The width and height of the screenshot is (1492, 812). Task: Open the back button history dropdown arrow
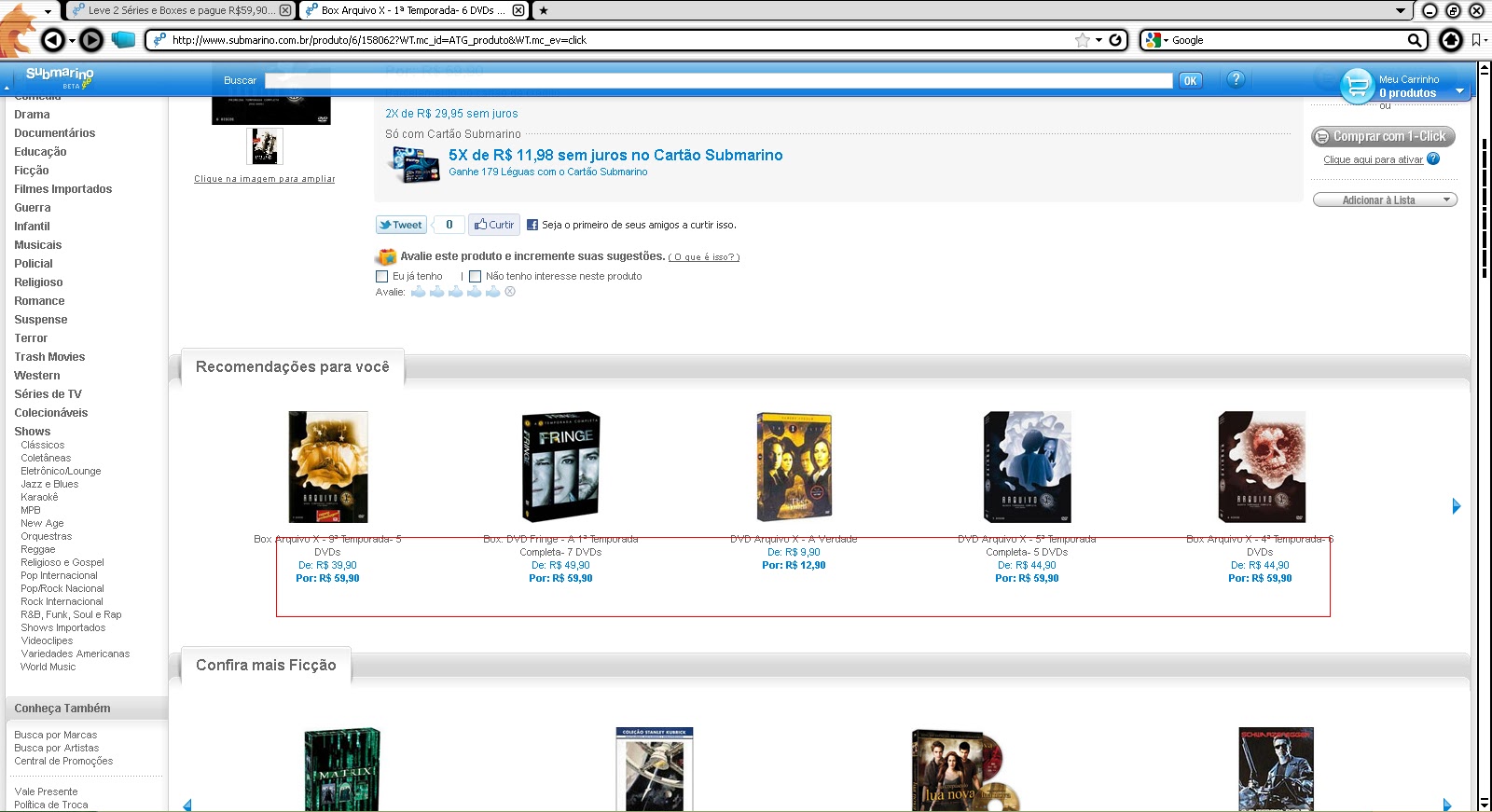coord(72,40)
